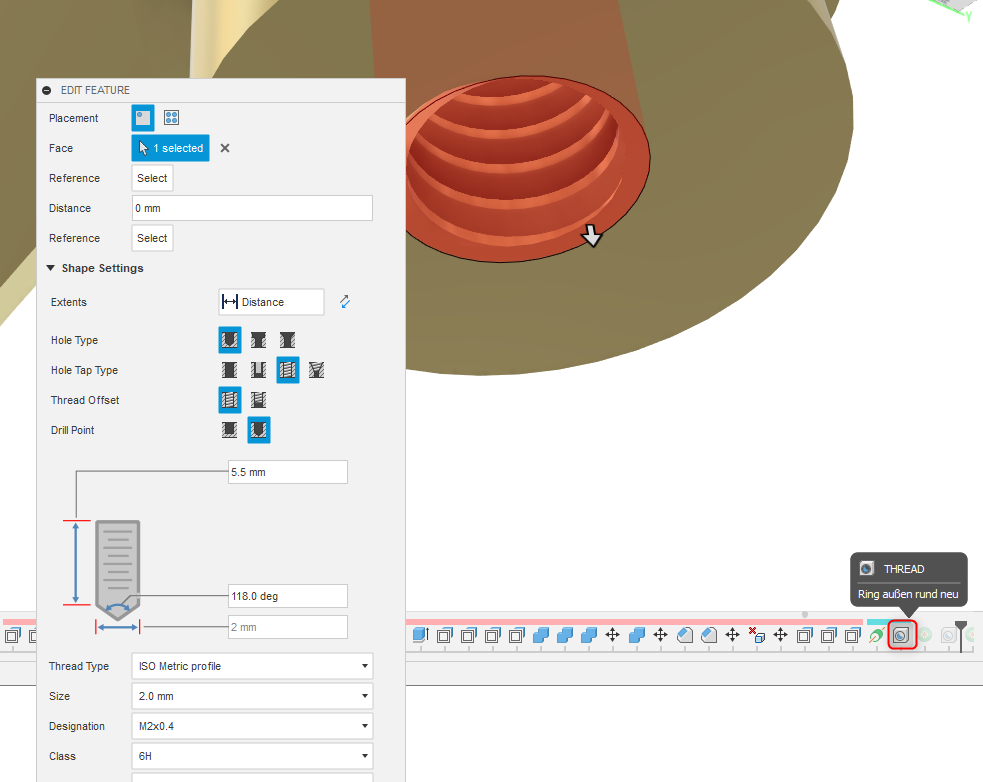Set Hole Tap Type to Taper Tapped

click(317, 370)
